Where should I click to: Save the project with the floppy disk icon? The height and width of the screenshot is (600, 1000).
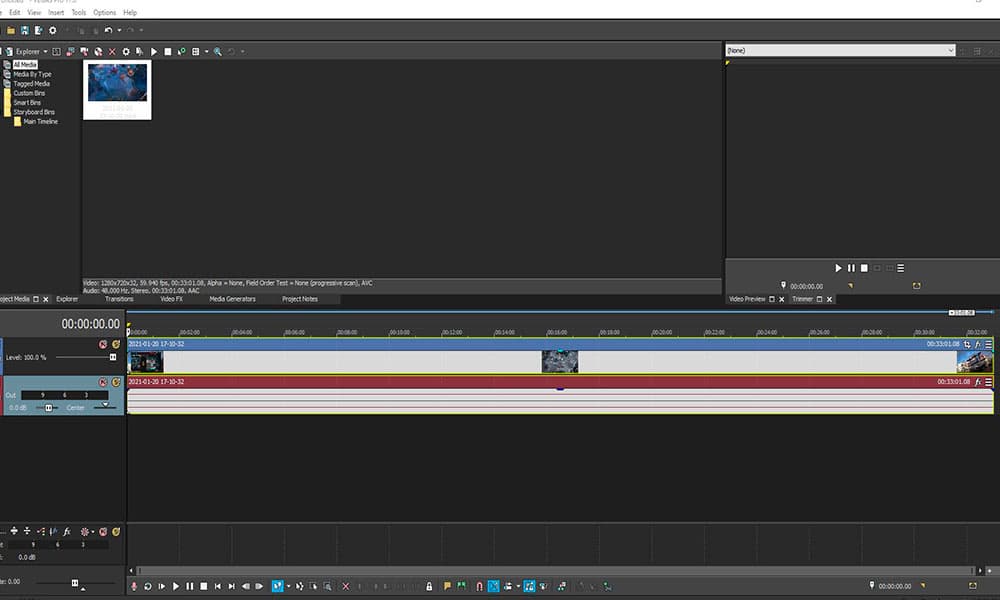pos(25,30)
